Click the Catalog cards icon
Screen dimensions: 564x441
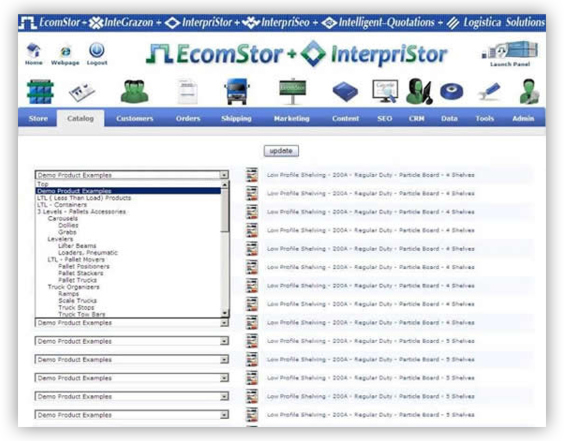point(82,92)
